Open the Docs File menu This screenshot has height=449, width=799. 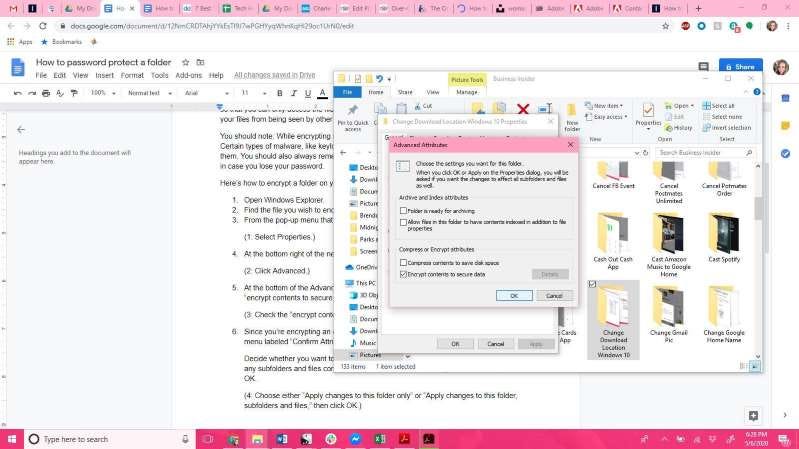click(x=41, y=75)
